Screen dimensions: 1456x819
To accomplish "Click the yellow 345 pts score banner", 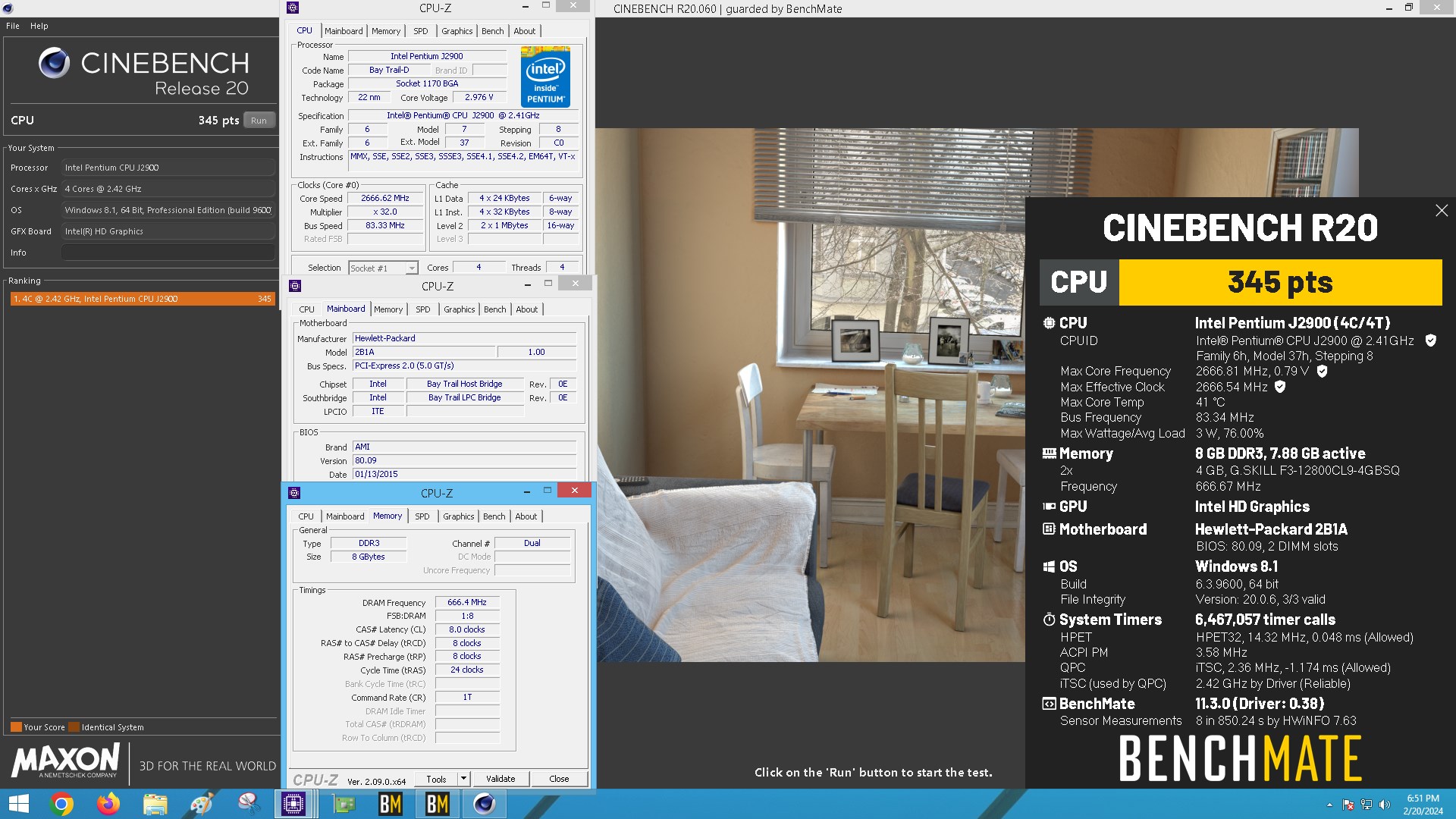I will [x=1280, y=282].
